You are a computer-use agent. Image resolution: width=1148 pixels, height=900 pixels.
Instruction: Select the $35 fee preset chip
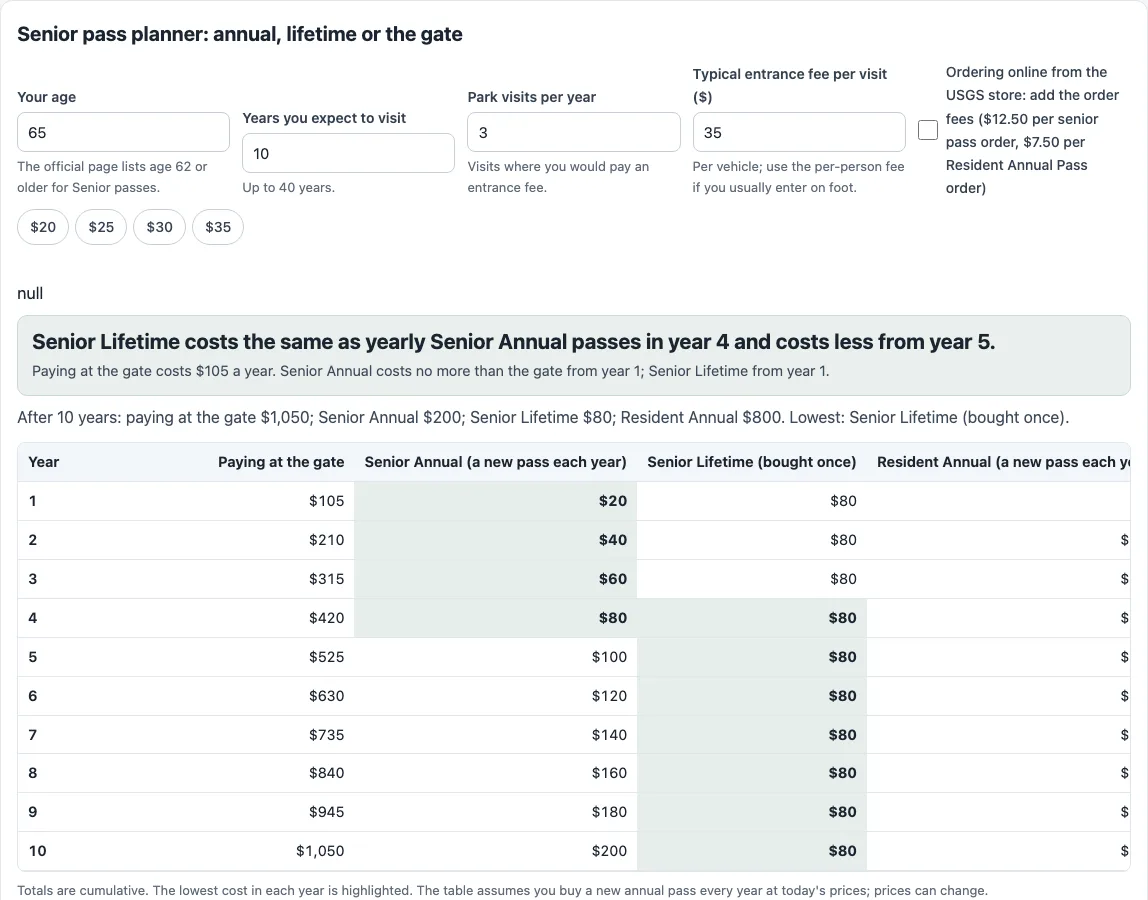218,227
